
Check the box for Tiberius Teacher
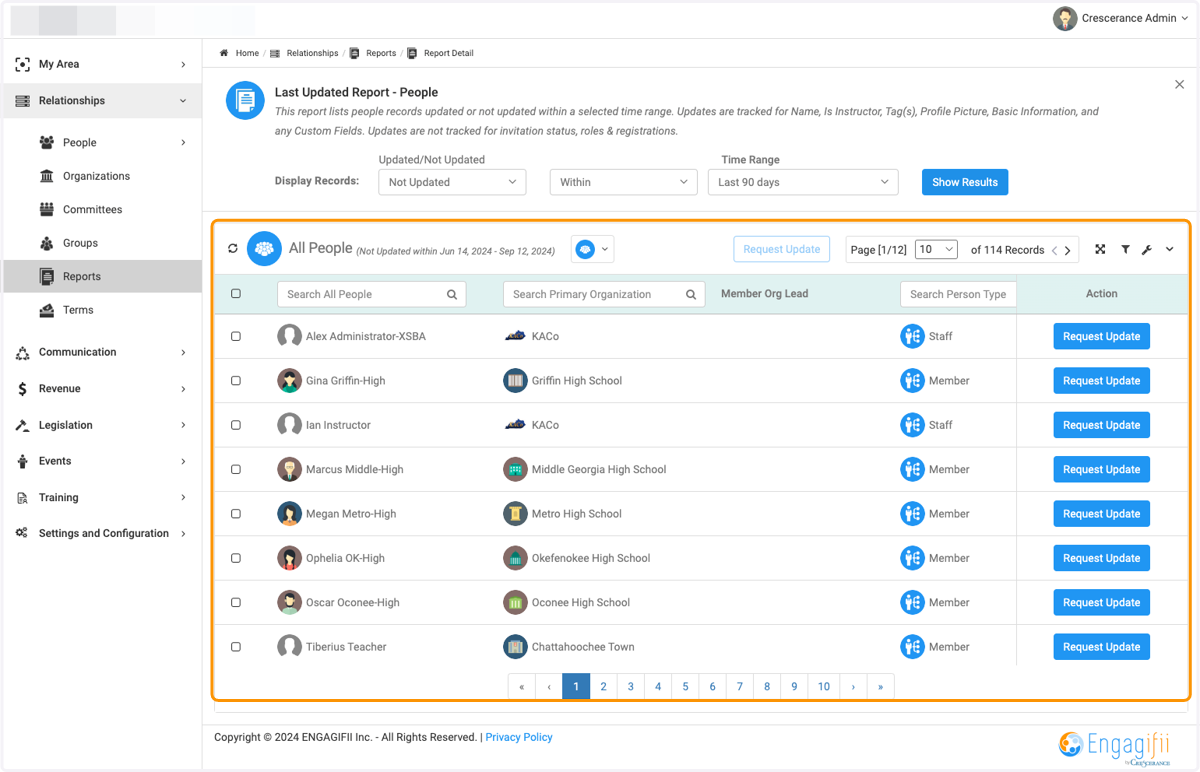tap(236, 646)
